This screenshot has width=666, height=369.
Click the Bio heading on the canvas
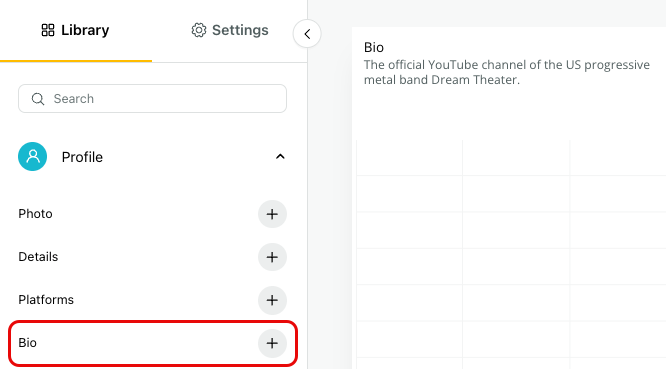[374, 47]
